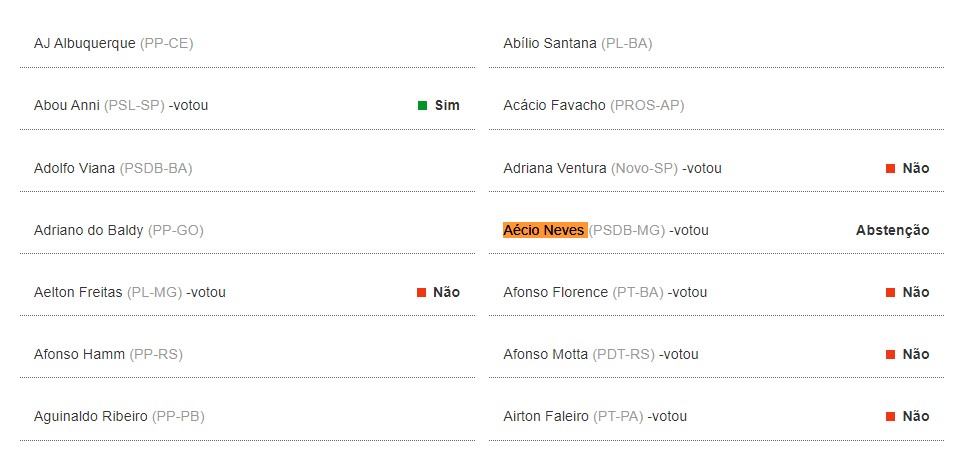Click Abou Anni deputy name
The image size is (969, 465).
[66, 105]
